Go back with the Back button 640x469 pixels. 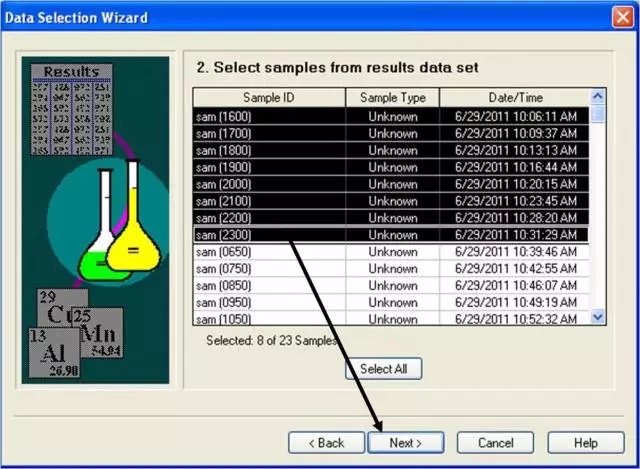pyautogui.click(x=325, y=442)
